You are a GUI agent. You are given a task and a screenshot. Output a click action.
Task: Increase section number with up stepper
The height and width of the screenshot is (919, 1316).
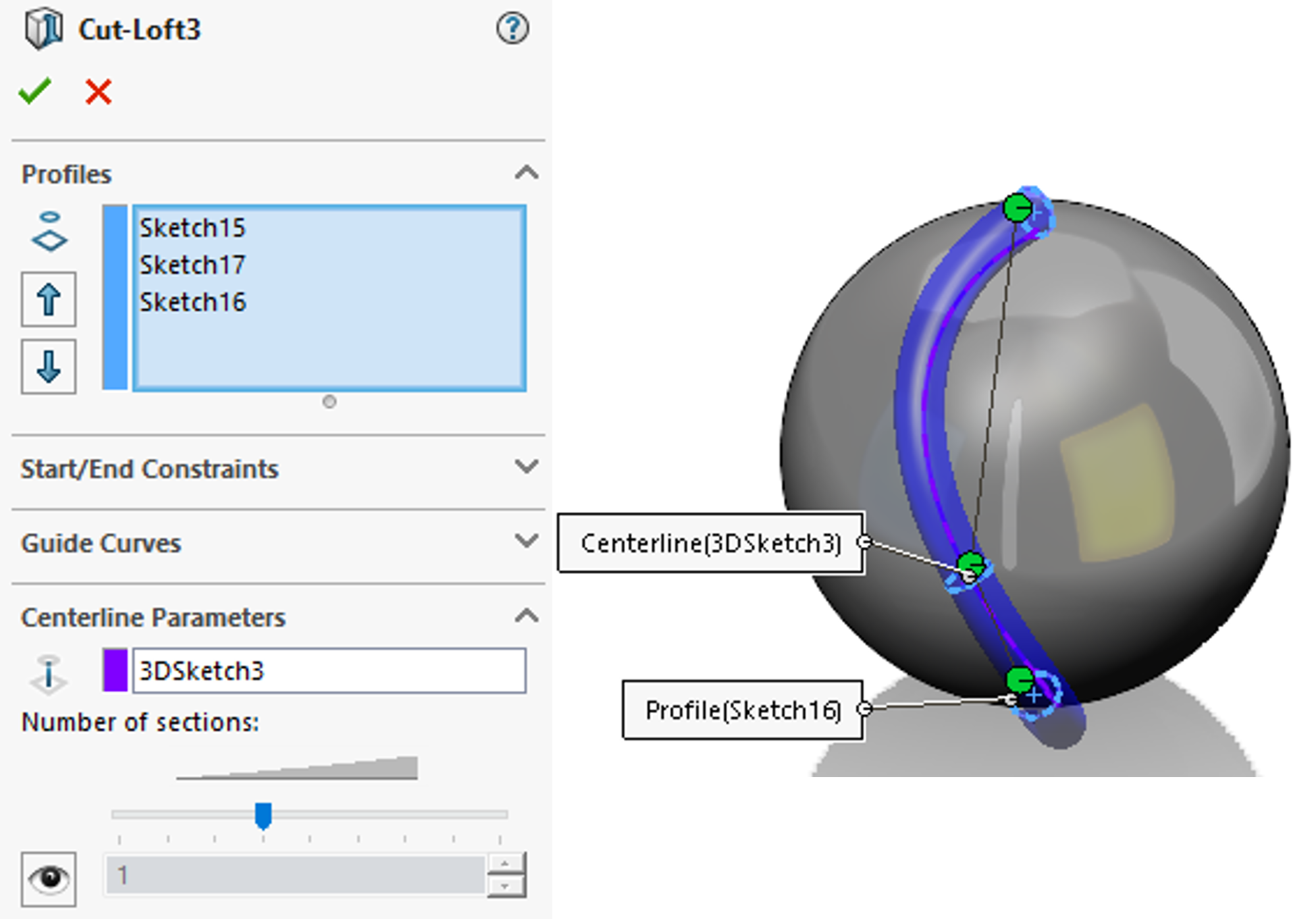[504, 864]
